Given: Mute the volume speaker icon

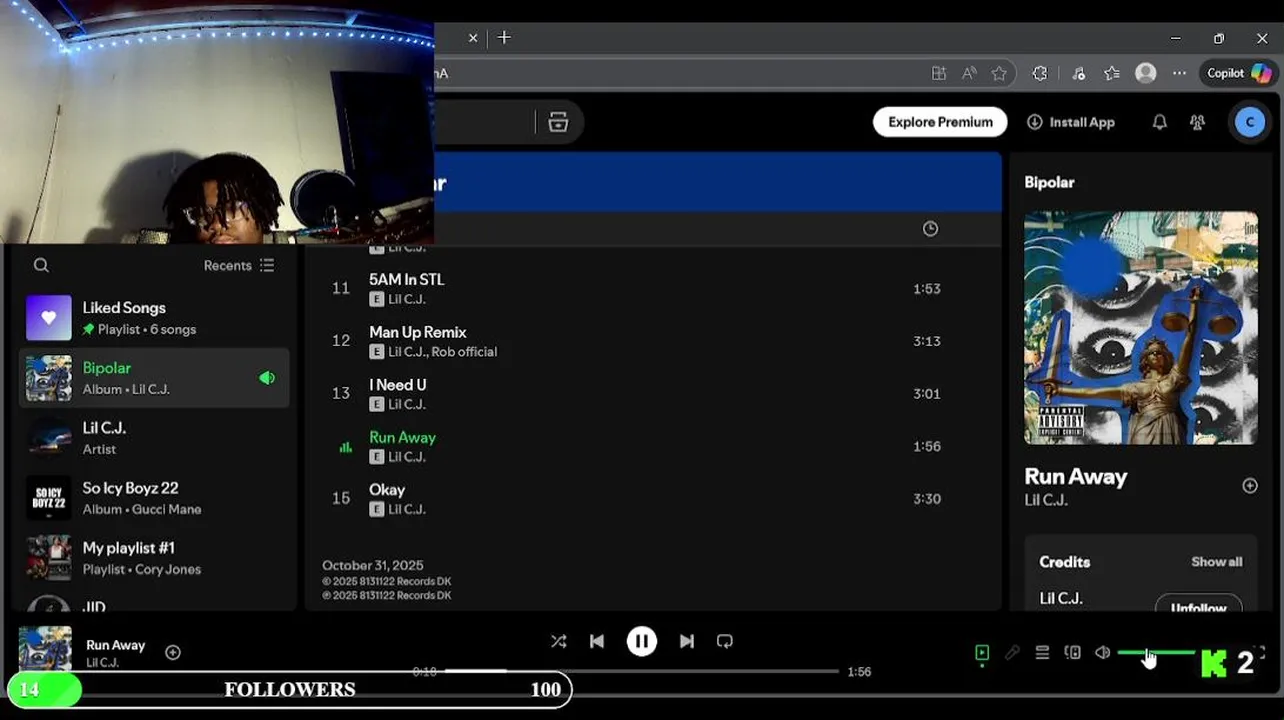Looking at the screenshot, I should coord(1102,652).
